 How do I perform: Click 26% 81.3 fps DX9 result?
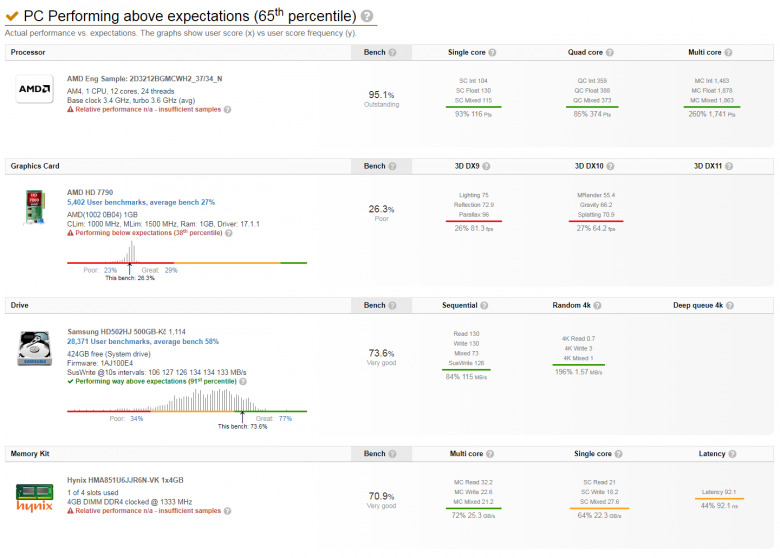[x=474, y=228]
